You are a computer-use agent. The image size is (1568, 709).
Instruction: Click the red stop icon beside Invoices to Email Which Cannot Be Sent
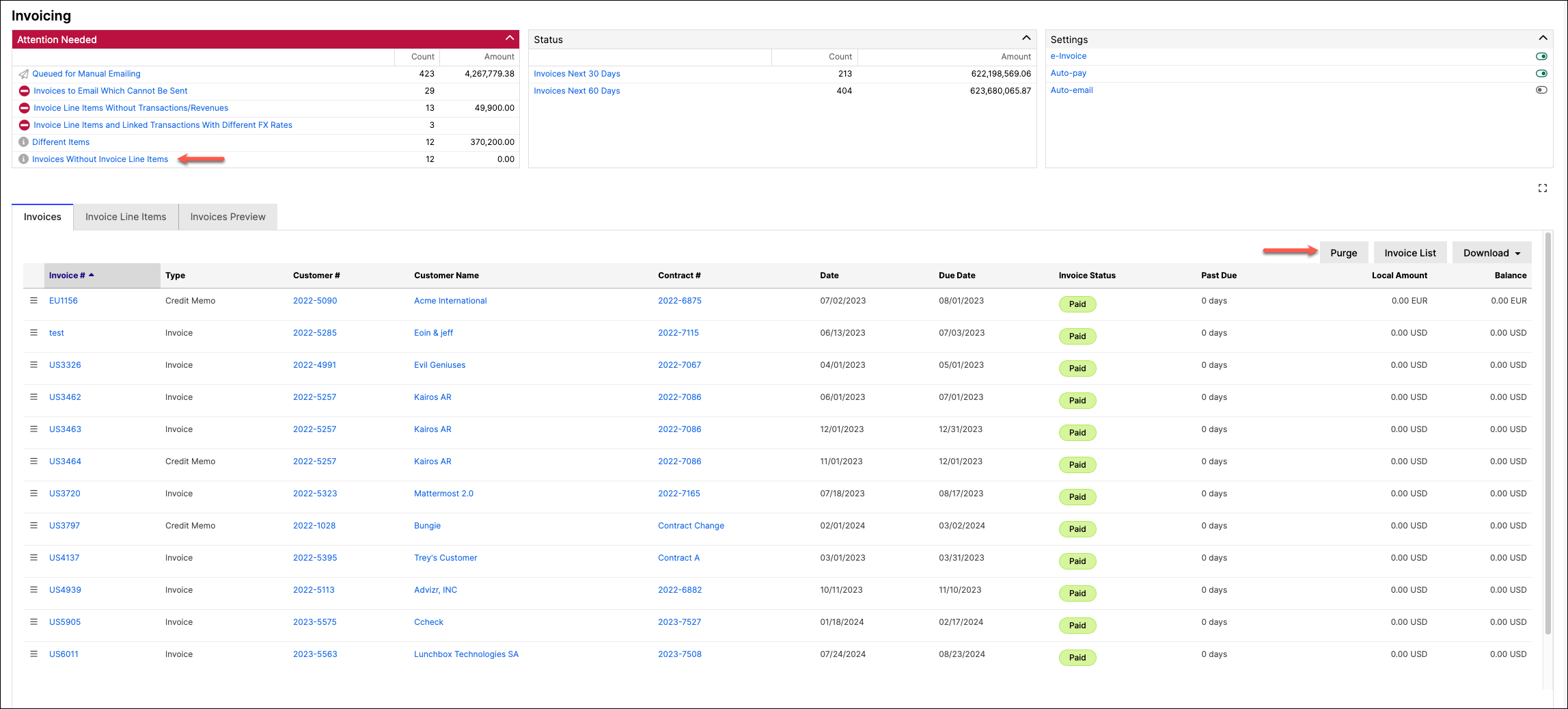tap(24, 91)
